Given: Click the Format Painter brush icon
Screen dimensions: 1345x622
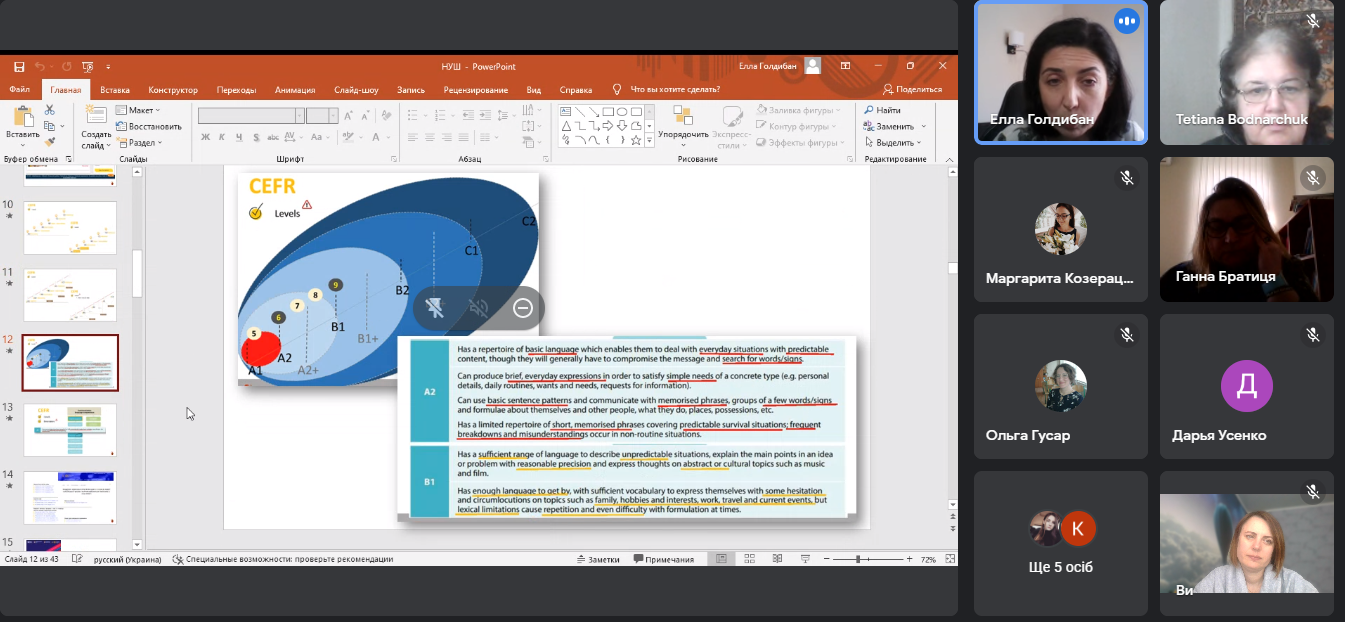Looking at the screenshot, I should click(x=50, y=142).
